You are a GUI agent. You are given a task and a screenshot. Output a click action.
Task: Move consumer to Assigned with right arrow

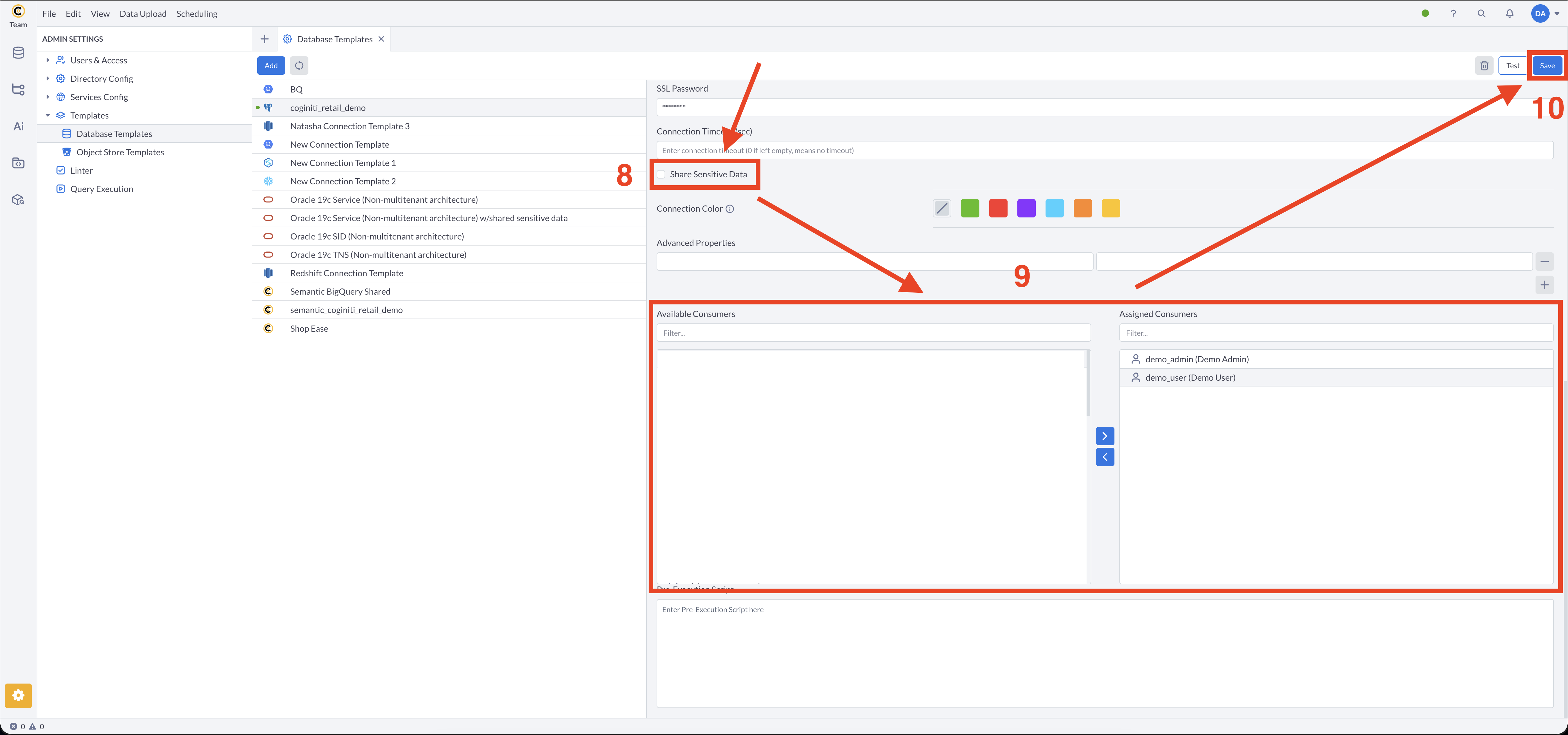point(1105,436)
